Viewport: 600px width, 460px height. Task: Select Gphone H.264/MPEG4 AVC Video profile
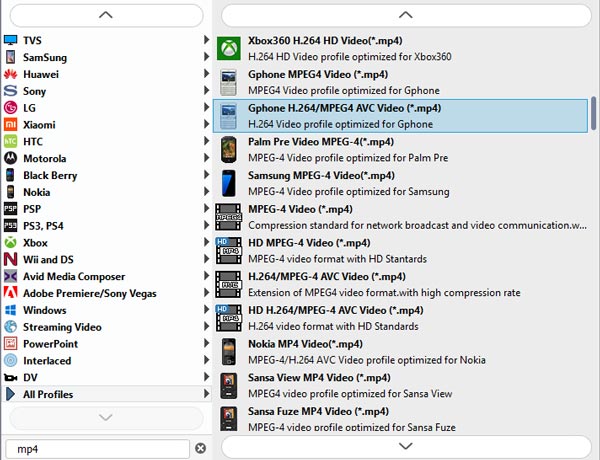coord(400,116)
